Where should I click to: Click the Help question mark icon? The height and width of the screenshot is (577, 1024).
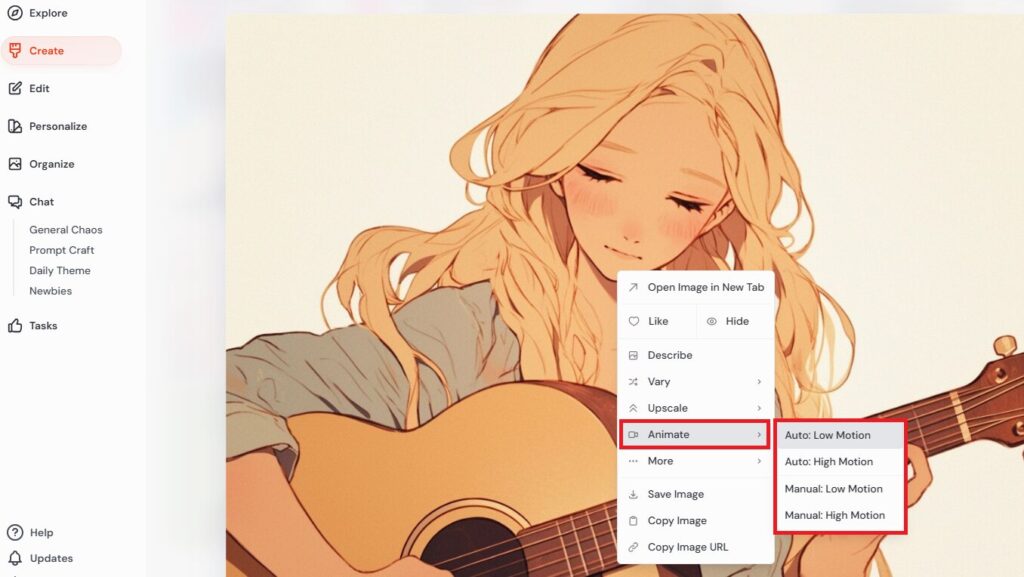point(14,532)
